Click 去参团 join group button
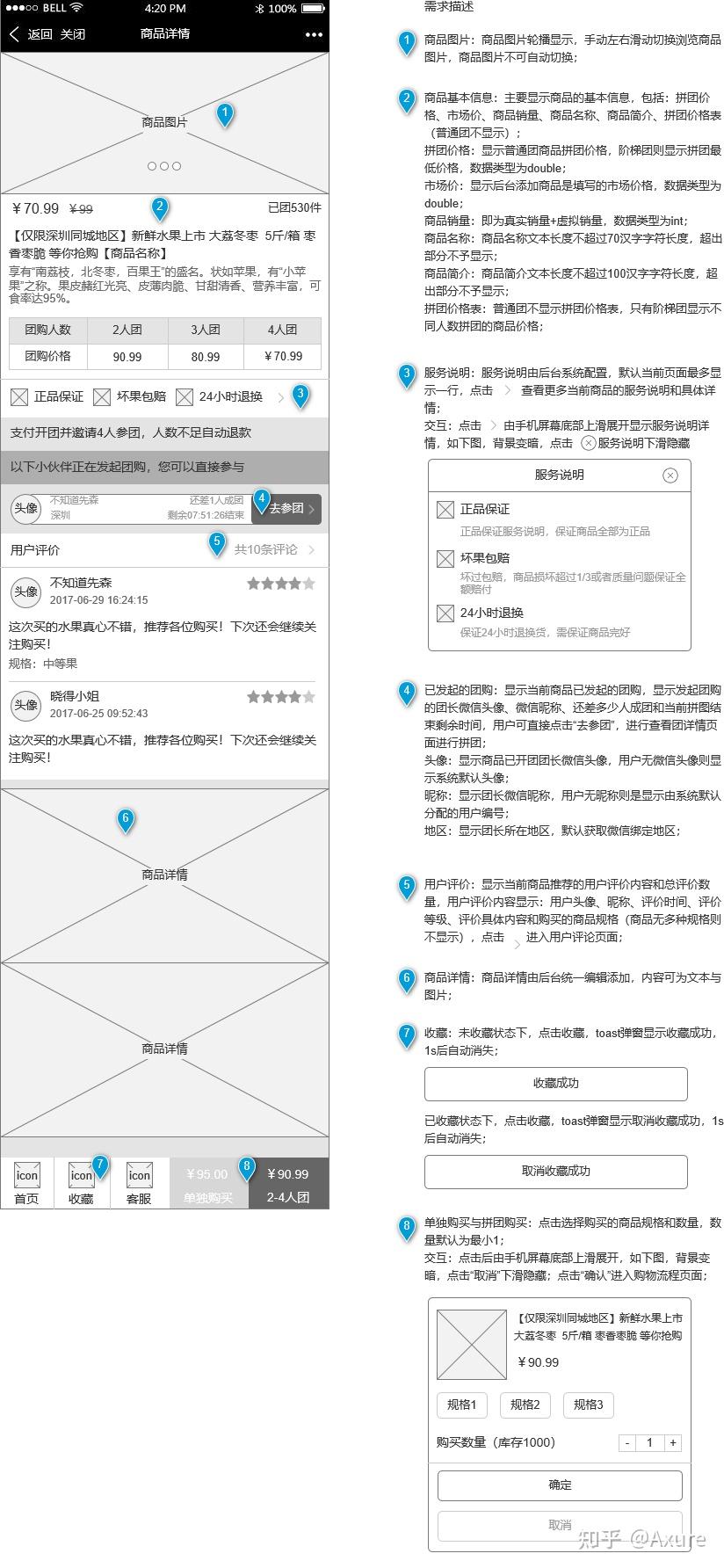 coord(287,509)
